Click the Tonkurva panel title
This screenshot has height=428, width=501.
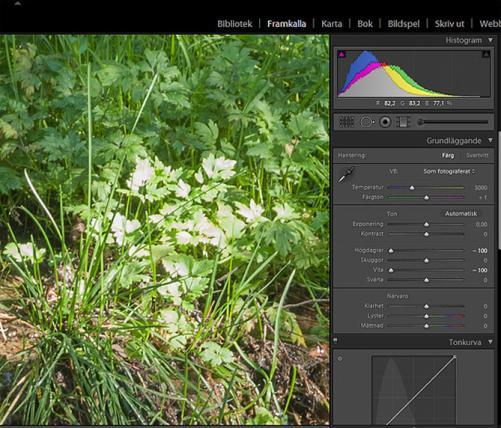[465, 342]
